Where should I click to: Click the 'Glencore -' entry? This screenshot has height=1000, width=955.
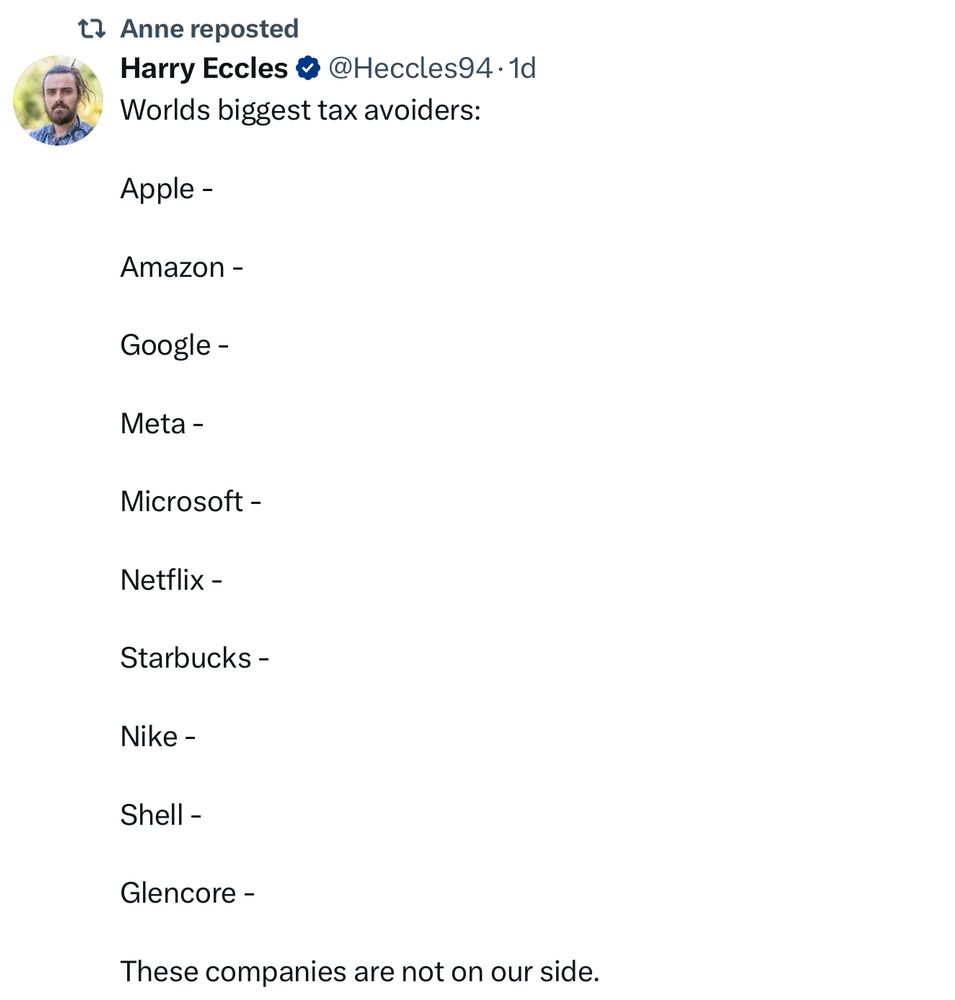[x=187, y=893]
